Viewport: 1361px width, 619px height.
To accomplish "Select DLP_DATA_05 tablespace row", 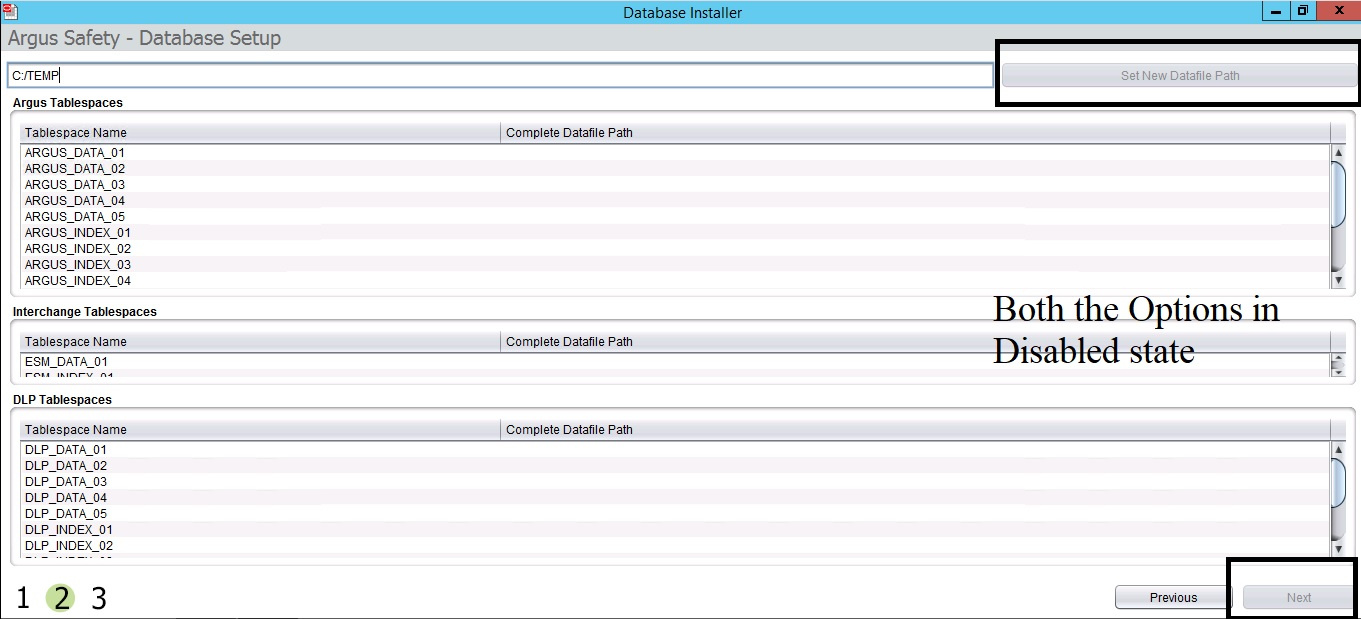I will [675, 513].
